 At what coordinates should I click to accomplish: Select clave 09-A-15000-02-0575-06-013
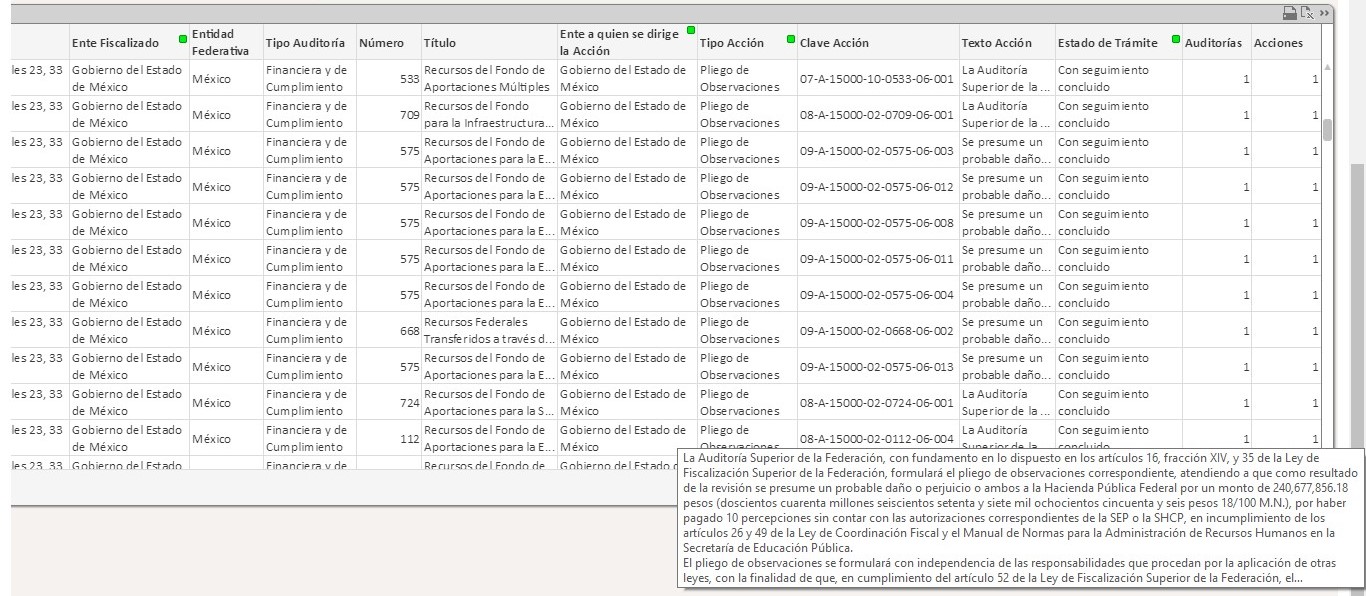[x=877, y=366]
